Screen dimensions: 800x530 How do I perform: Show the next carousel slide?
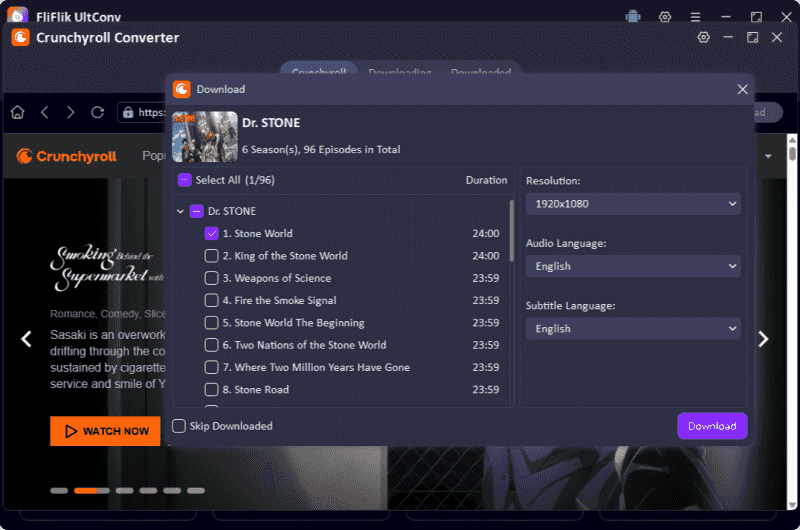(x=763, y=339)
